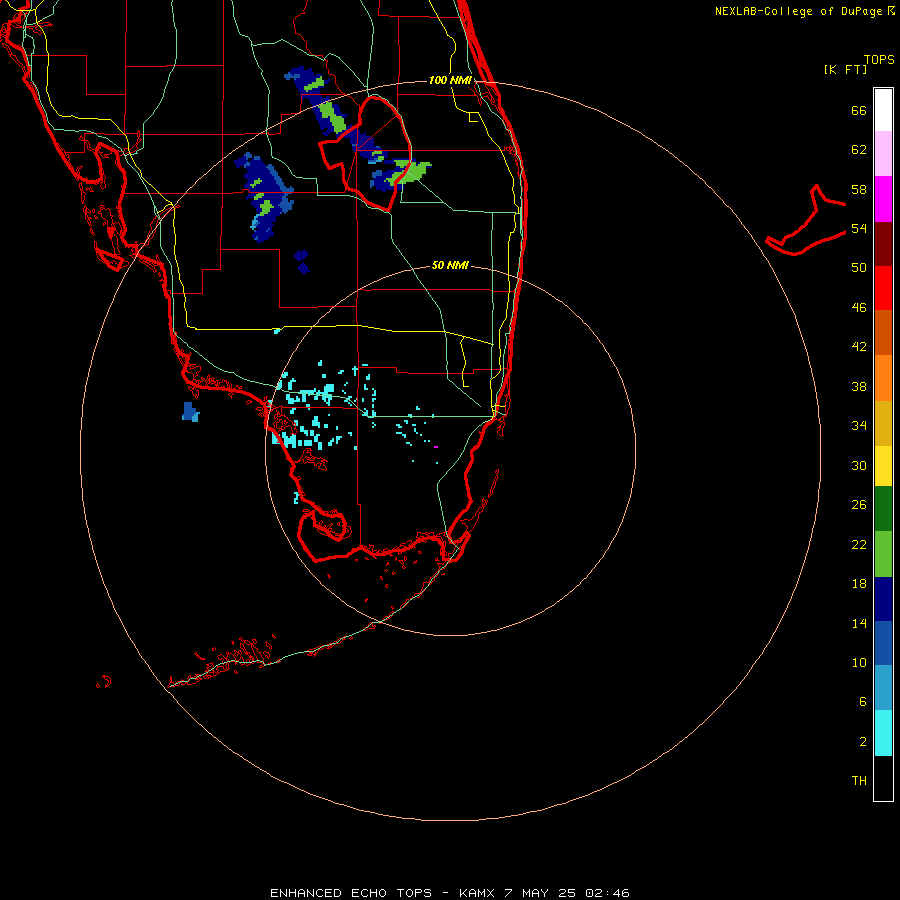
Task: Click the light blue legend swatch
Action: (883, 688)
